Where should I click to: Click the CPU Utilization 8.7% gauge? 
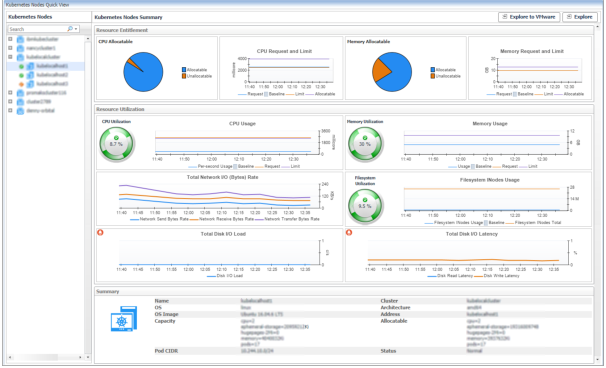(116, 143)
